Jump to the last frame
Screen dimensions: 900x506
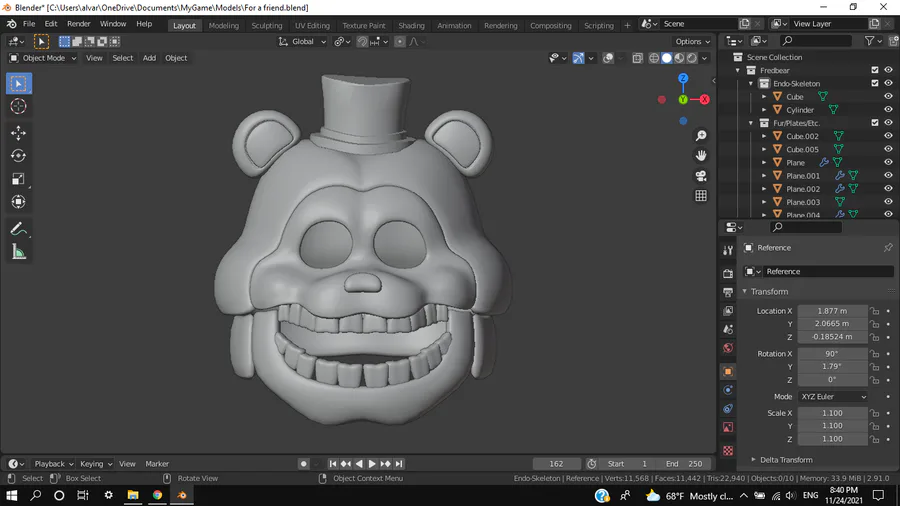pyautogui.click(x=399, y=464)
